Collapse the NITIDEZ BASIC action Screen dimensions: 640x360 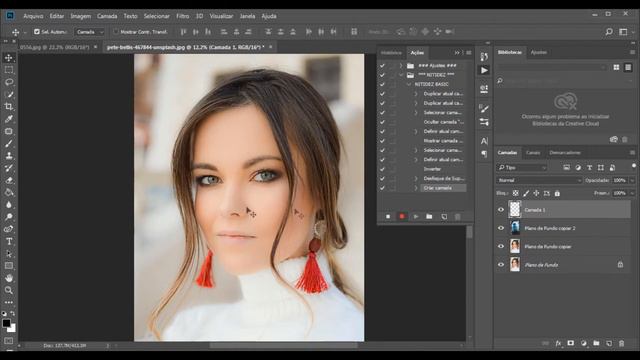[x=409, y=84]
